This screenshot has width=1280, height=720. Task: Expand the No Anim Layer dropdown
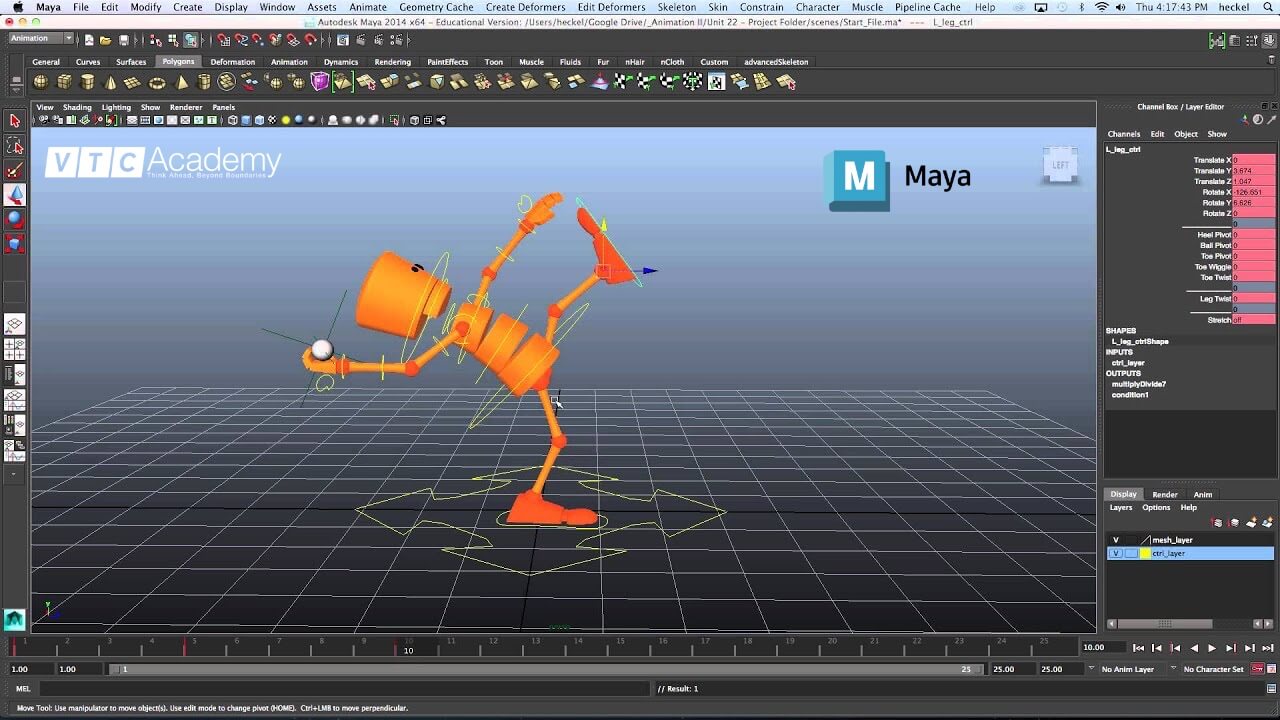1091,669
